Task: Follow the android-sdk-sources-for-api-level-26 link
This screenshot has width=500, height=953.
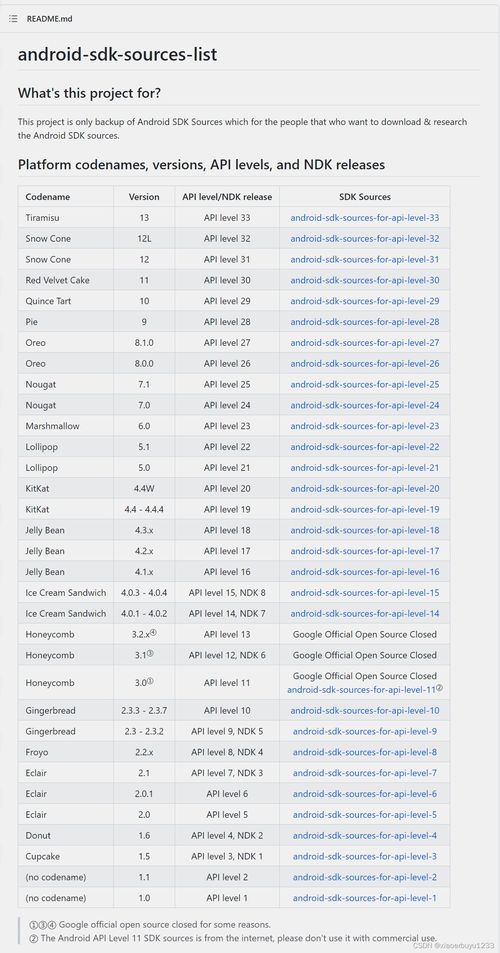Action: (x=365, y=363)
